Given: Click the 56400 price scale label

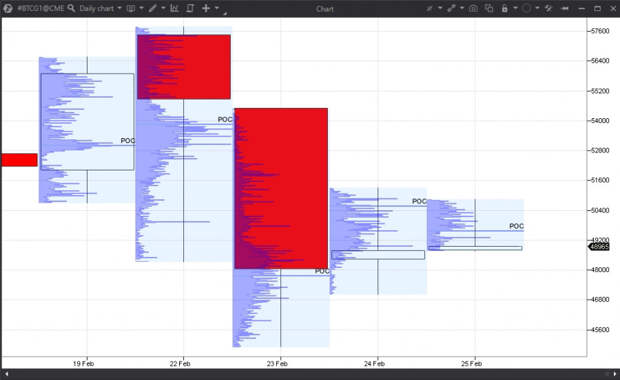Looking at the screenshot, I should point(600,60).
